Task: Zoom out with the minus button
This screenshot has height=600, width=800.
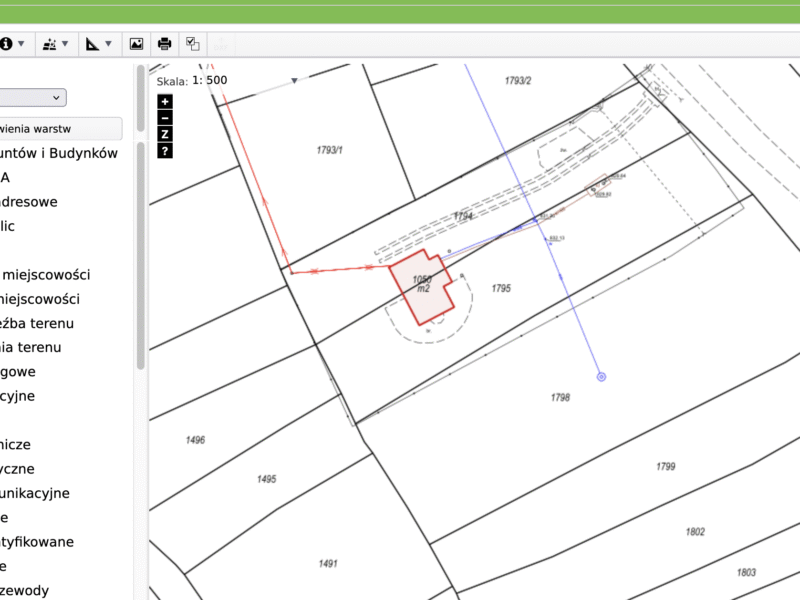Action: coord(165,118)
